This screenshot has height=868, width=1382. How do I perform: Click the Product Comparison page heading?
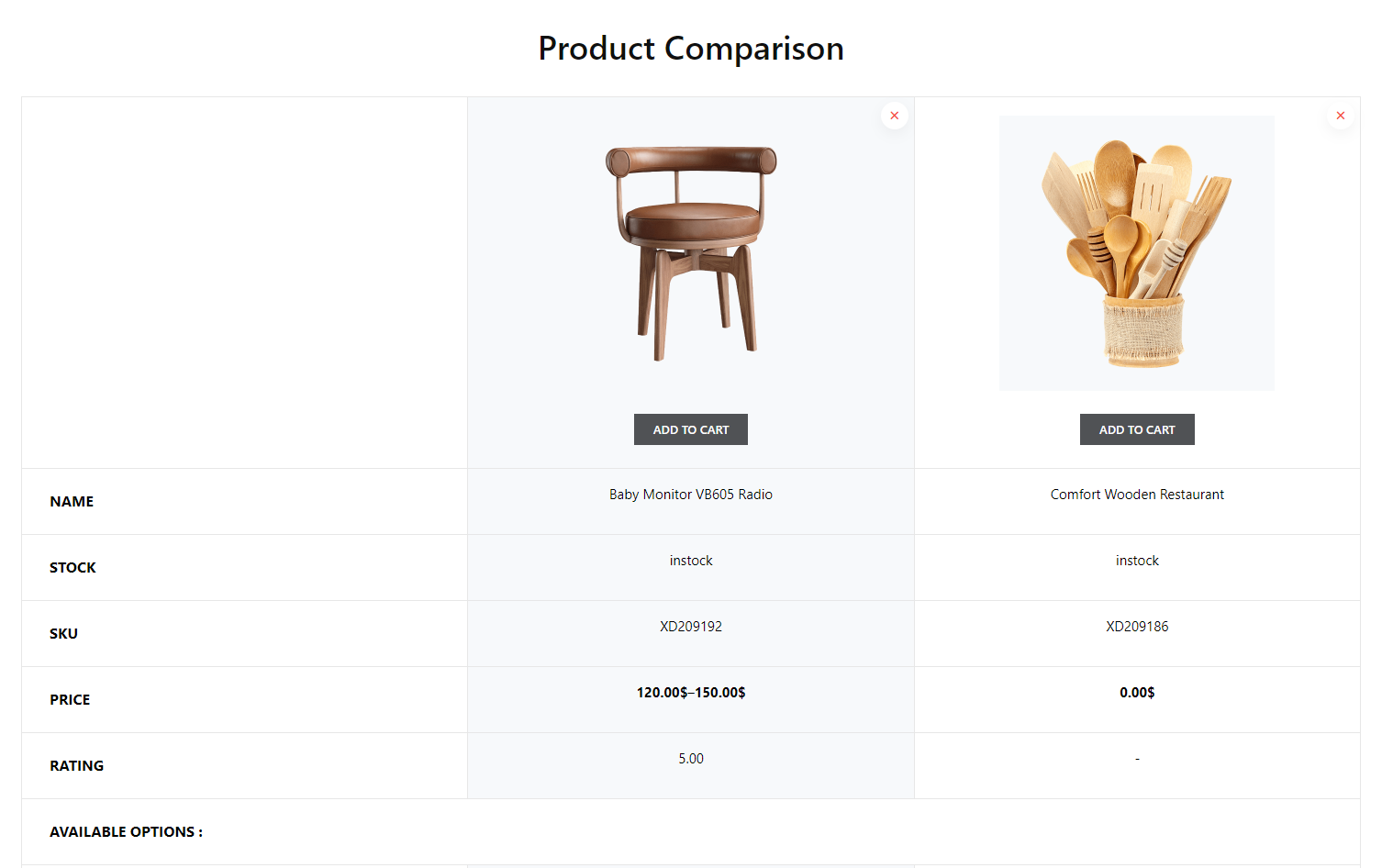691,49
